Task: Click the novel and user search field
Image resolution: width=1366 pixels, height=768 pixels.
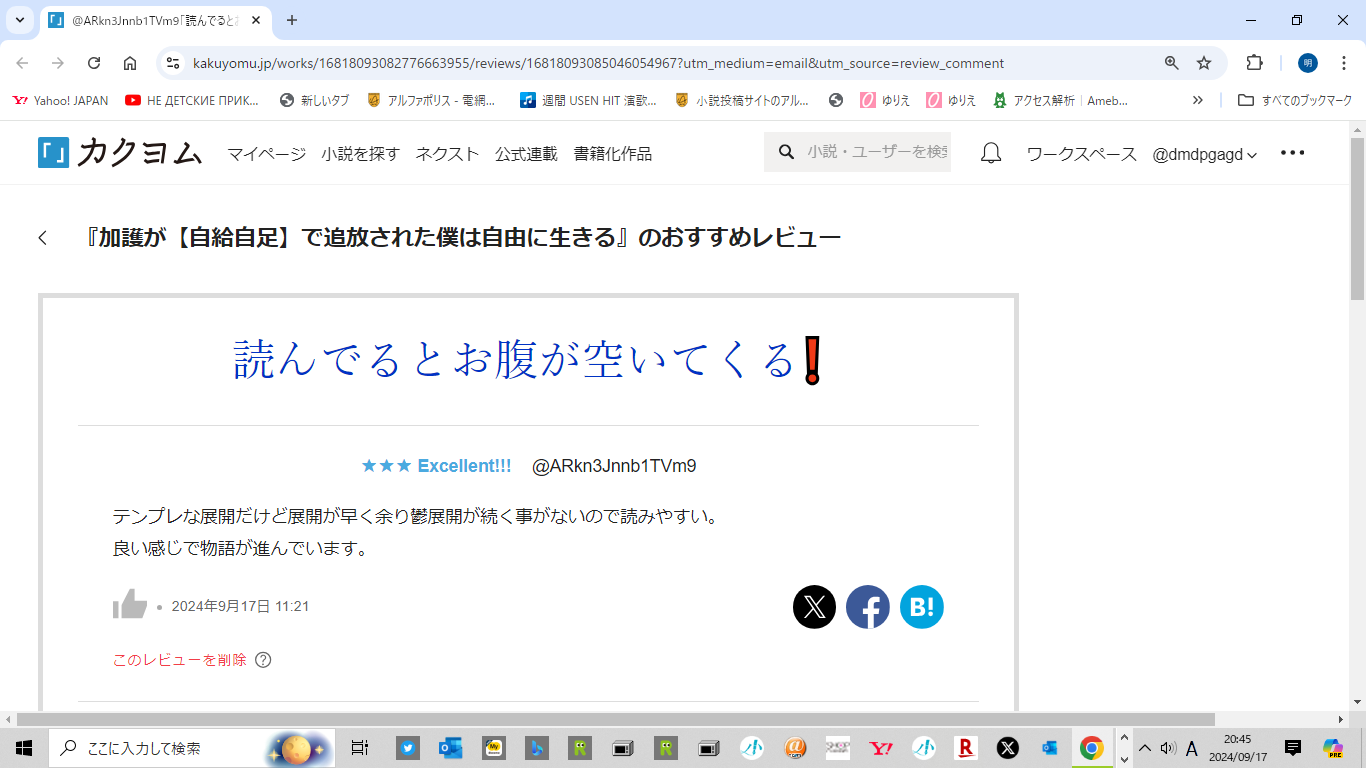Action: click(875, 152)
